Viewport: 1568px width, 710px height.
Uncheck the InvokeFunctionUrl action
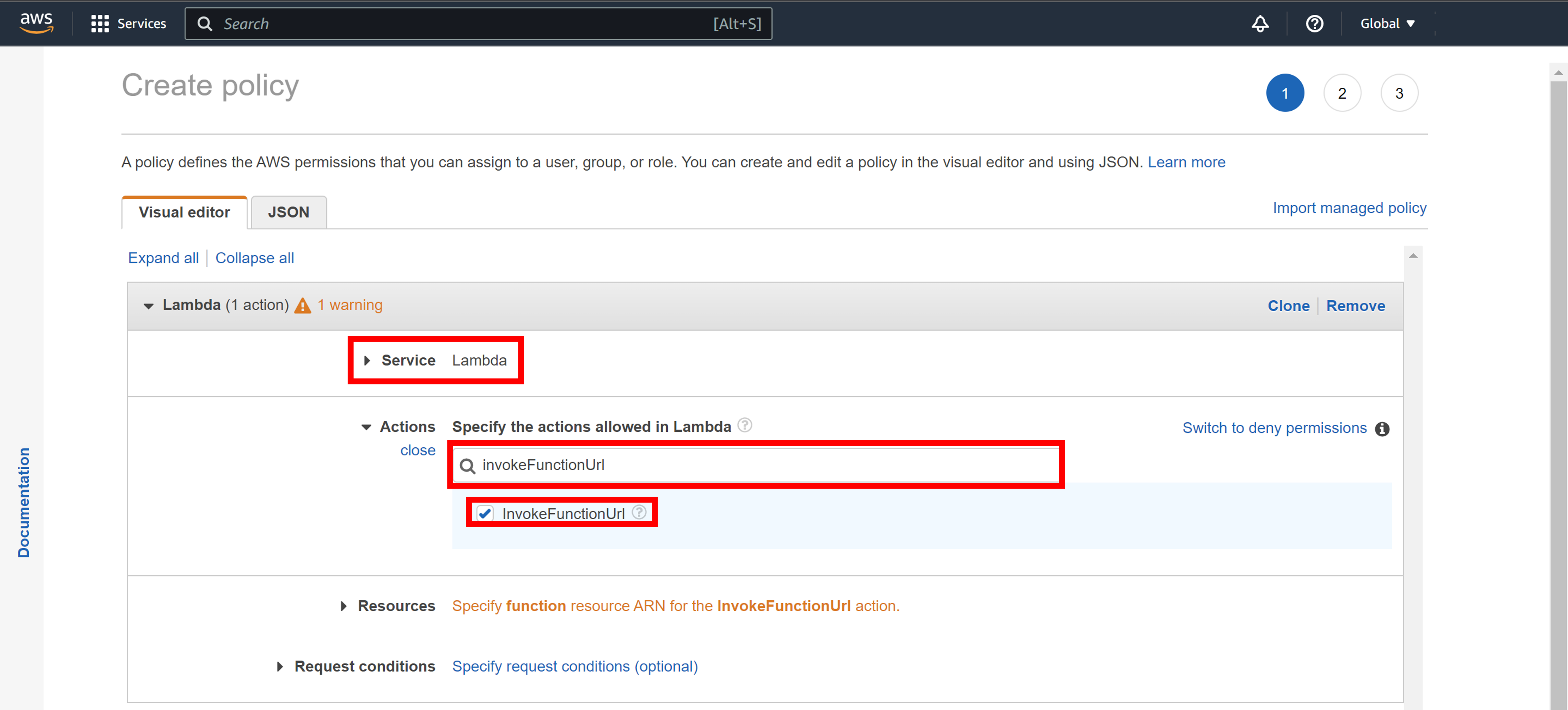pos(485,513)
